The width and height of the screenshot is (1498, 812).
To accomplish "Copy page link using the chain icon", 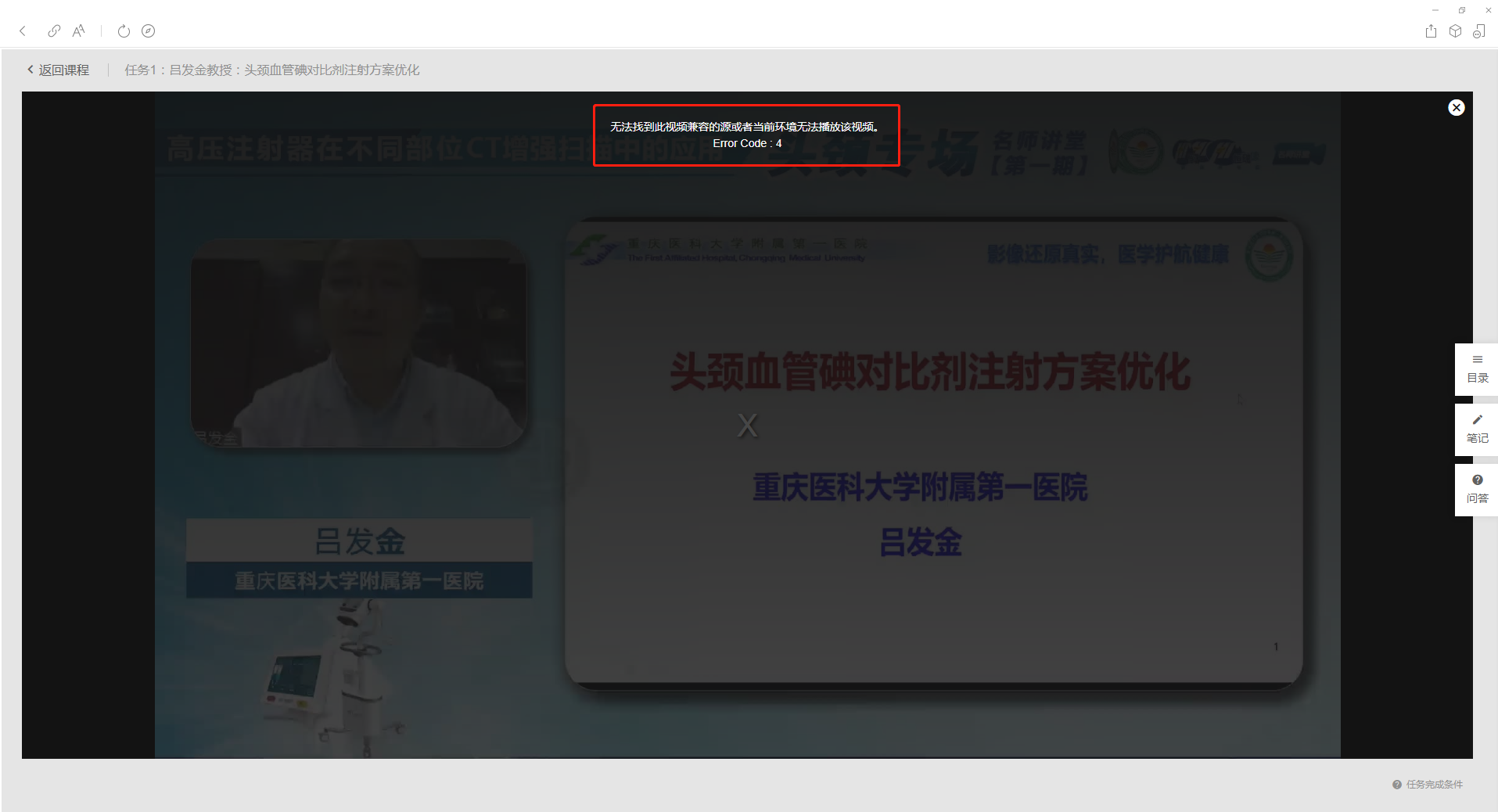I will click(54, 31).
